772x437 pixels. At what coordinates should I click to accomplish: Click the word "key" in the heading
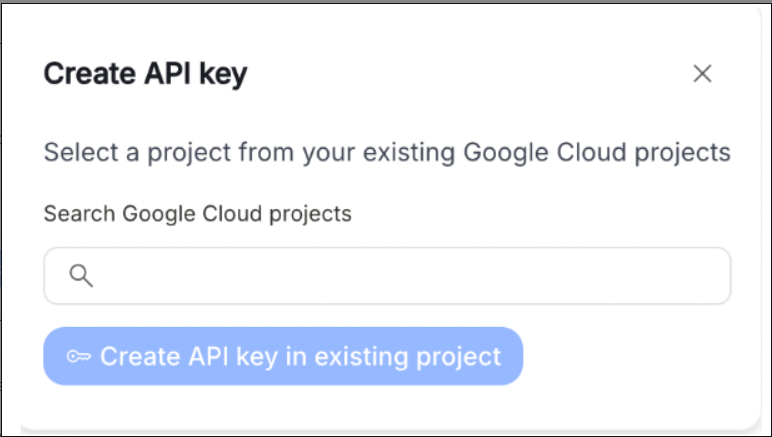click(x=223, y=75)
